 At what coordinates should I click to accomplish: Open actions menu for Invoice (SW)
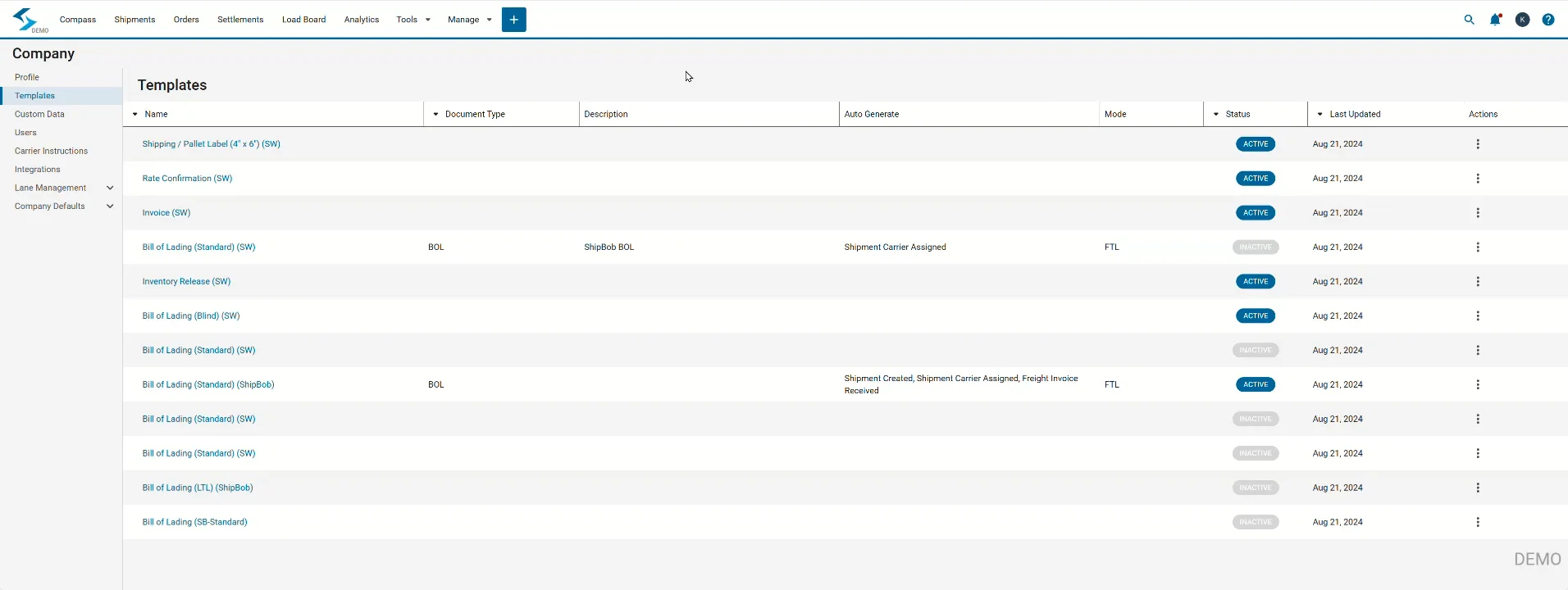tap(1478, 213)
